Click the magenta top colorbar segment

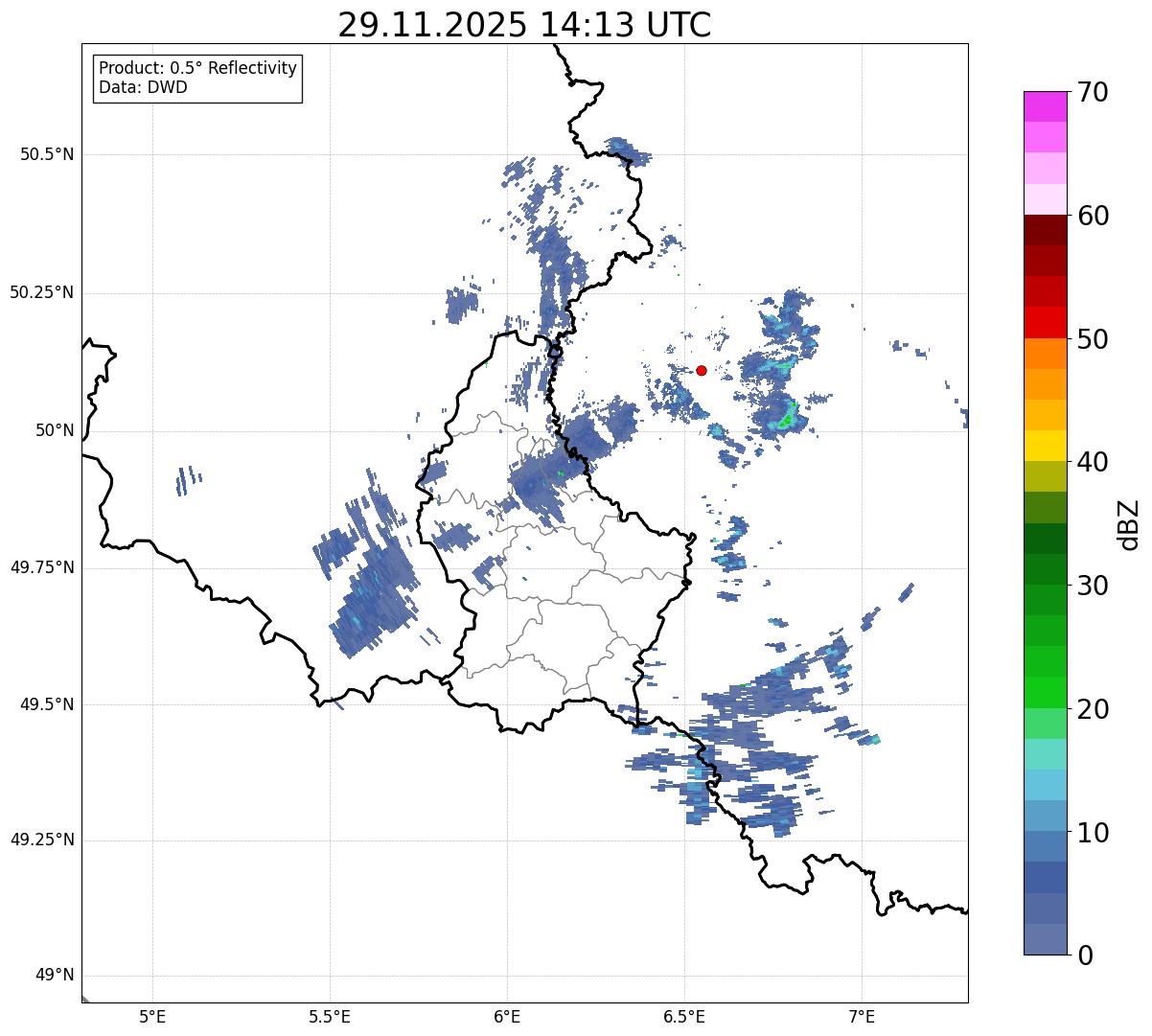click(x=1045, y=106)
